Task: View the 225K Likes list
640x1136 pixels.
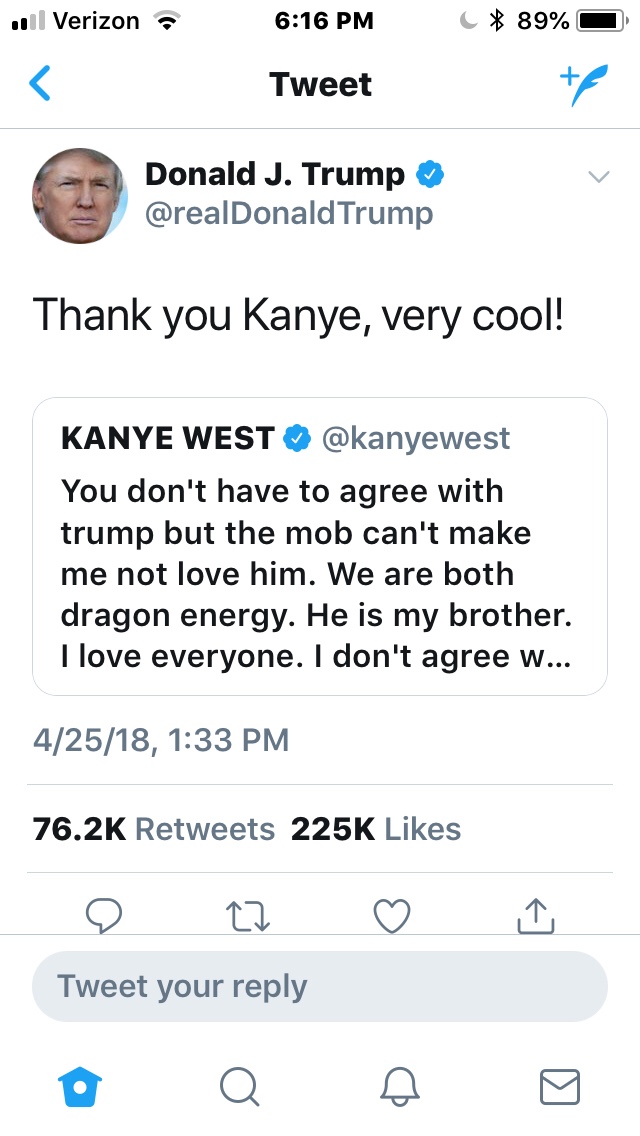Action: (x=376, y=829)
